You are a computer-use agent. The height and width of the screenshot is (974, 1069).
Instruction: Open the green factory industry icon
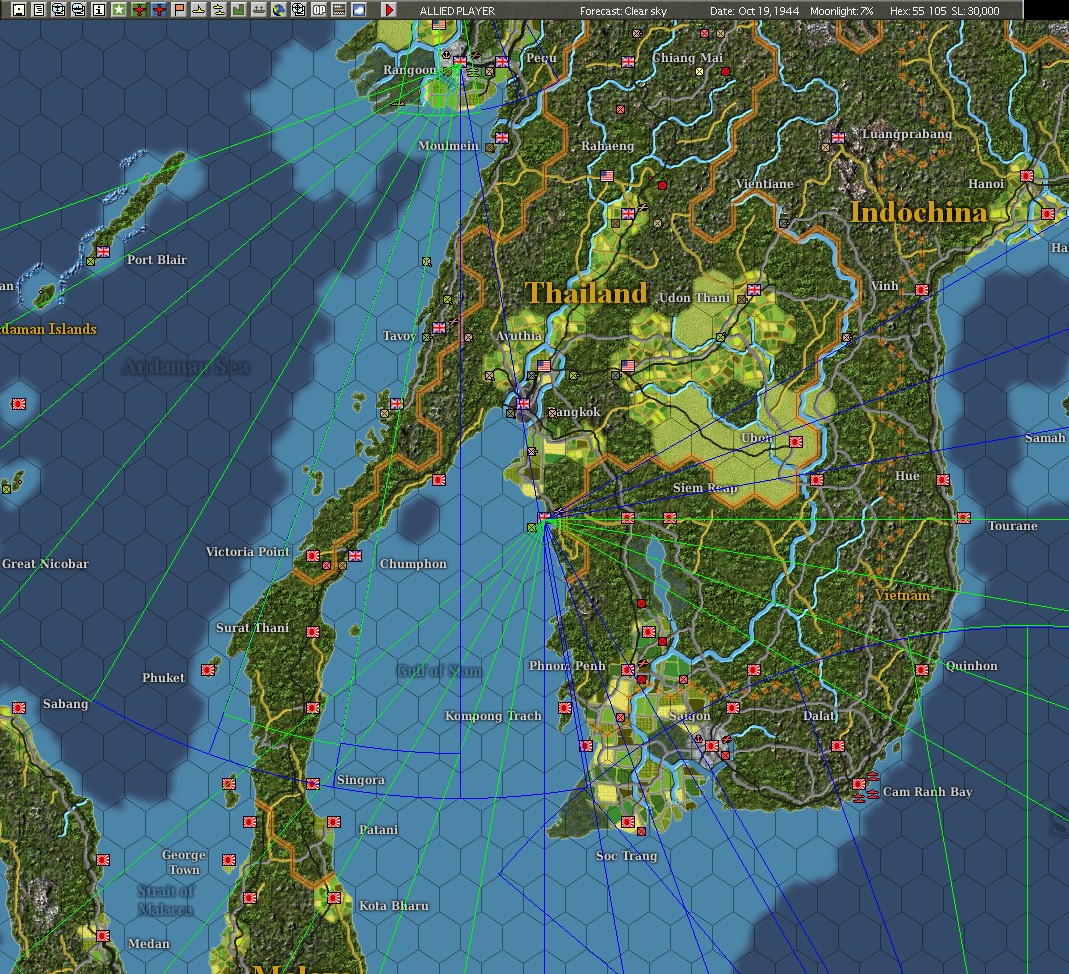point(239,10)
